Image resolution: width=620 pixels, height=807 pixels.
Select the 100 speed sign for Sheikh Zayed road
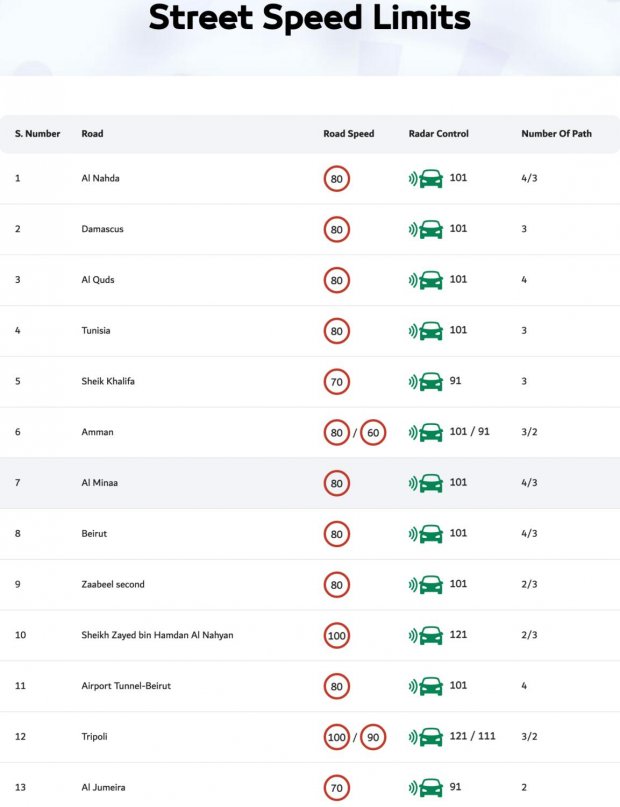tap(336, 636)
